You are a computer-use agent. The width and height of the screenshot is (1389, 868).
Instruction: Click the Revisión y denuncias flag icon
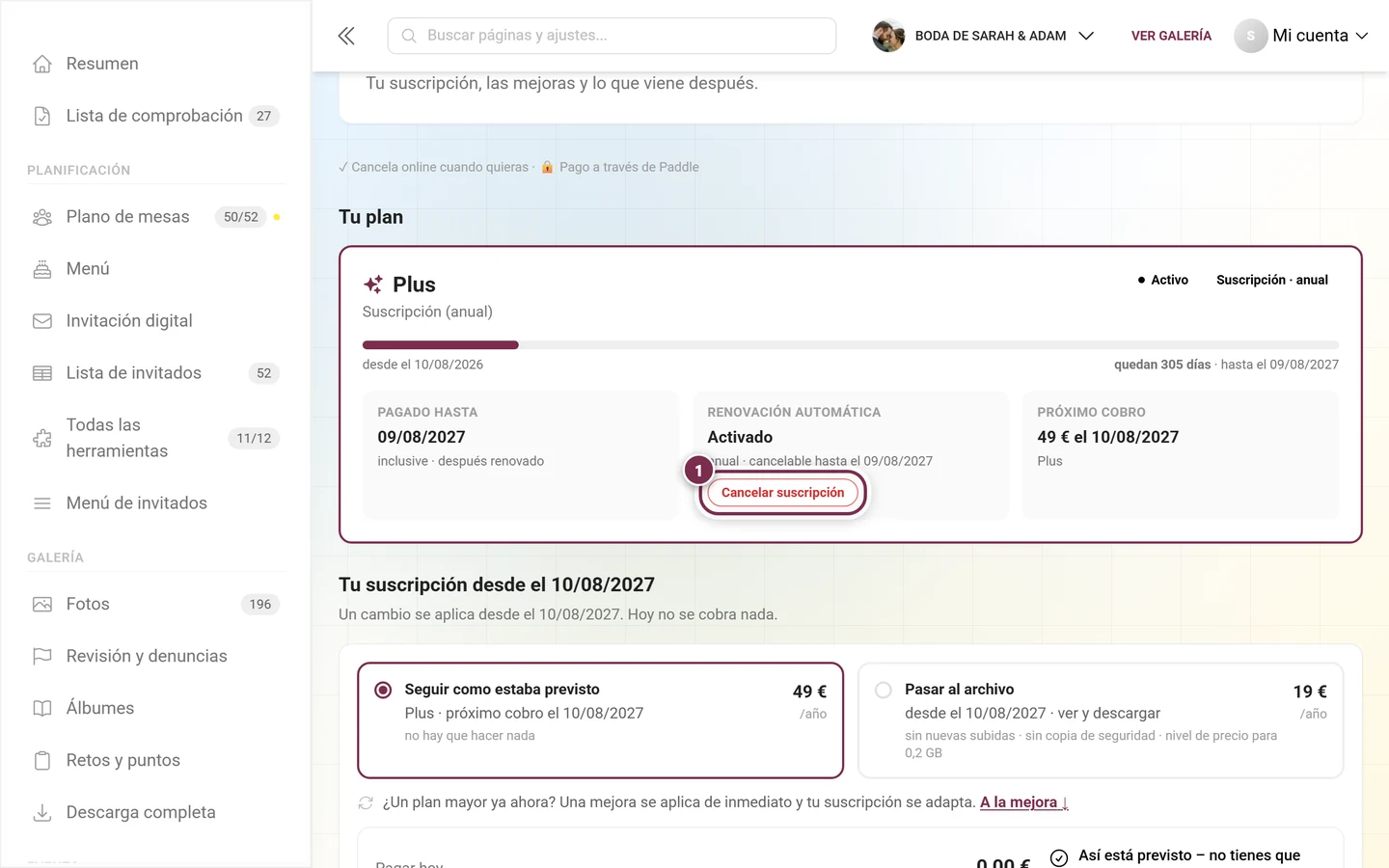42,657
